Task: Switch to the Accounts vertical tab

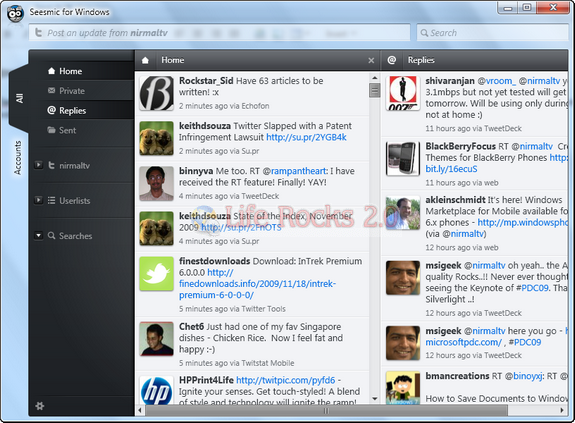Action: click(x=18, y=158)
